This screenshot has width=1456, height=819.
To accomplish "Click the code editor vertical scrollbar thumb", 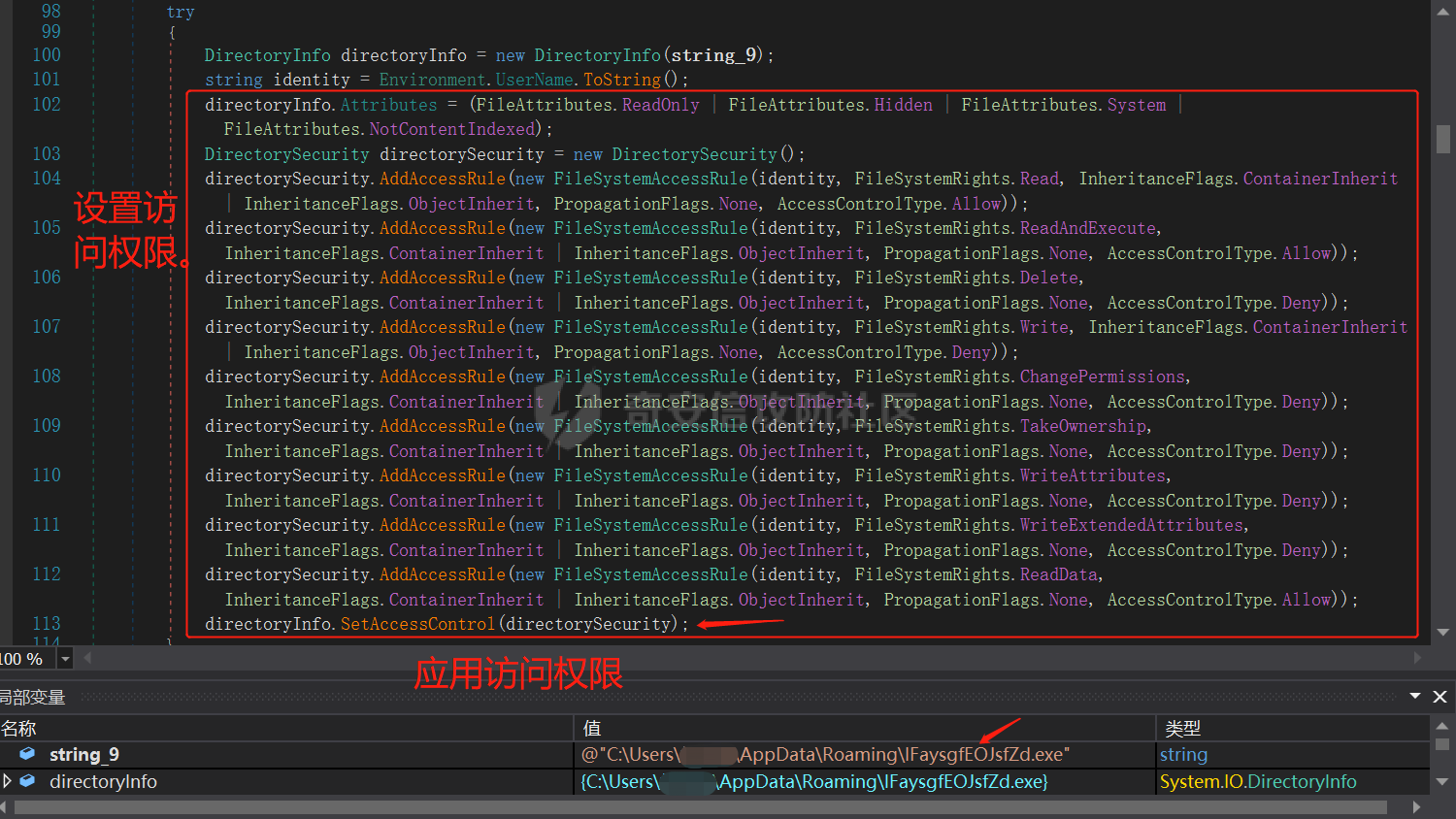I will click(1443, 139).
